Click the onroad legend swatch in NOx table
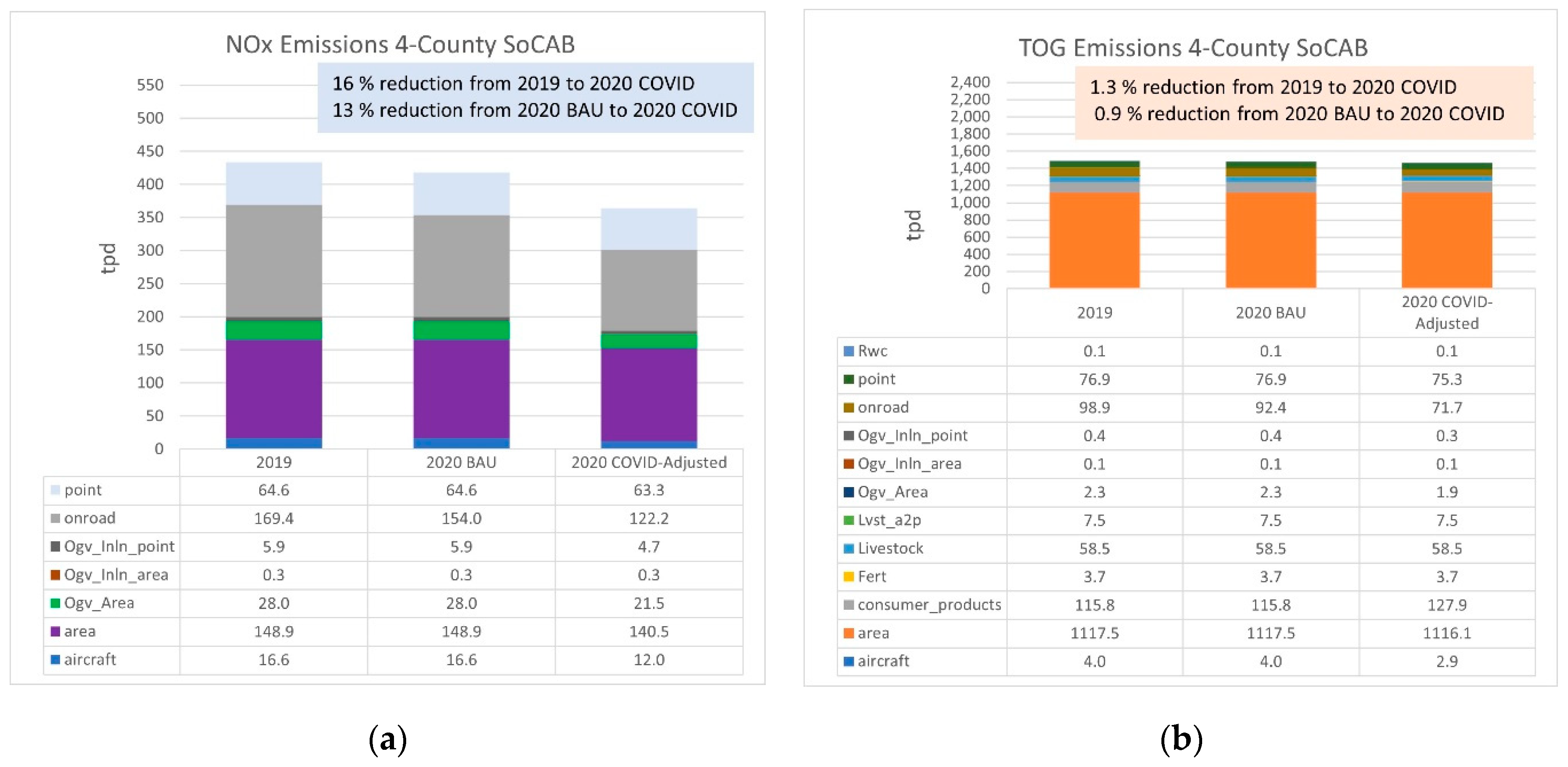The height and width of the screenshot is (767, 1568). pos(55,519)
